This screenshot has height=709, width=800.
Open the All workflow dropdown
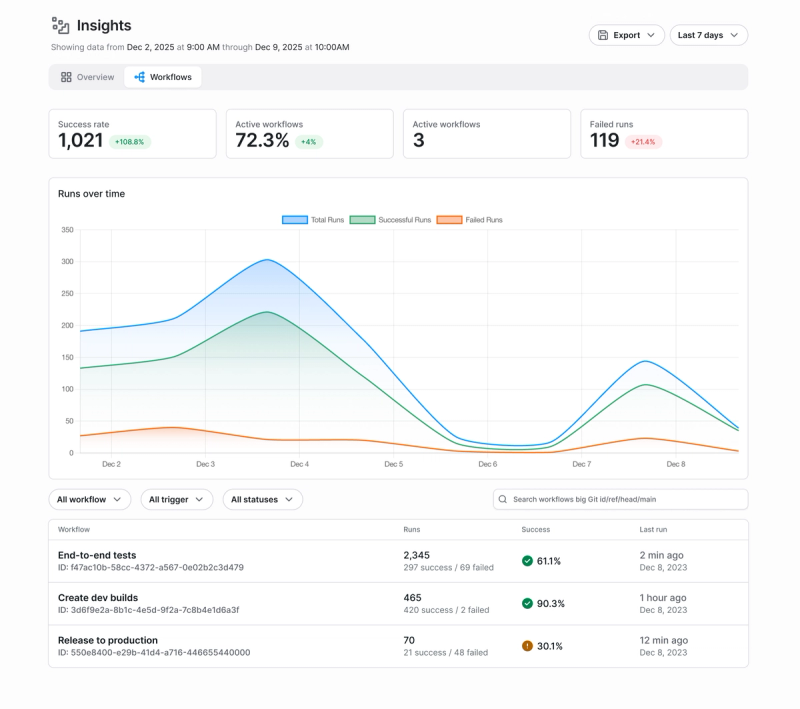(x=89, y=499)
